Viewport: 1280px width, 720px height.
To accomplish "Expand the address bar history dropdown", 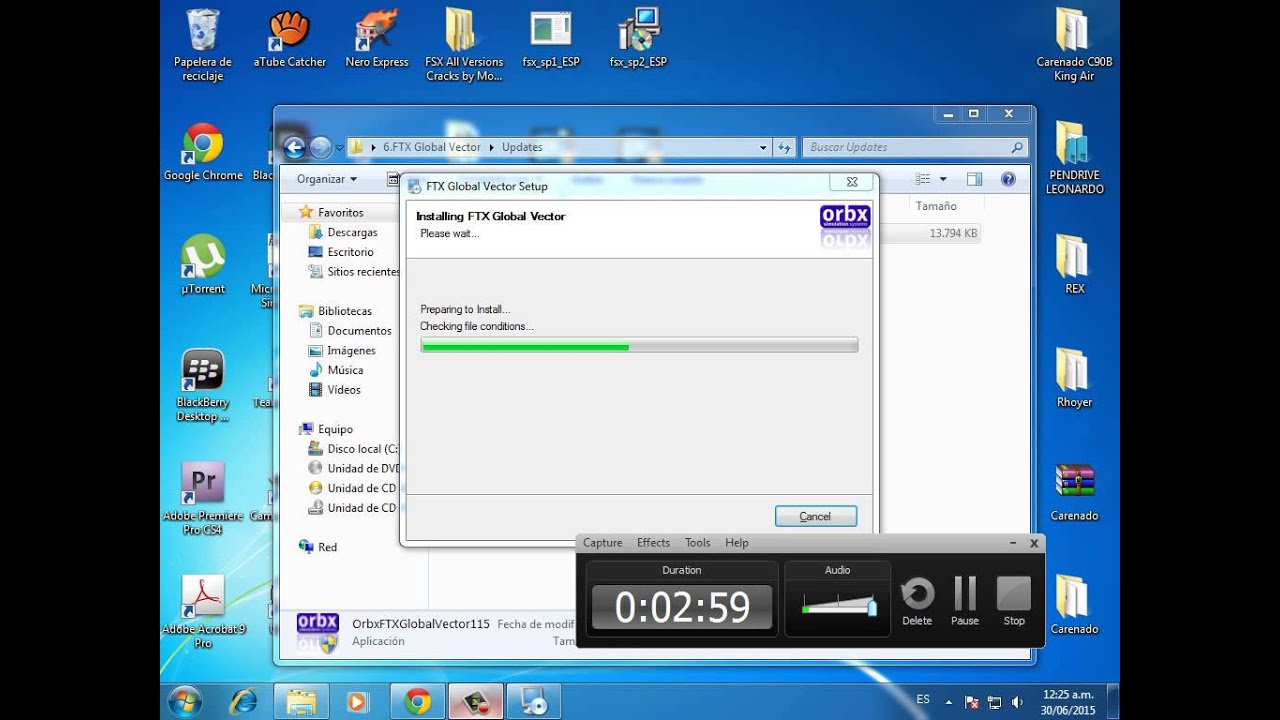I will [764, 147].
